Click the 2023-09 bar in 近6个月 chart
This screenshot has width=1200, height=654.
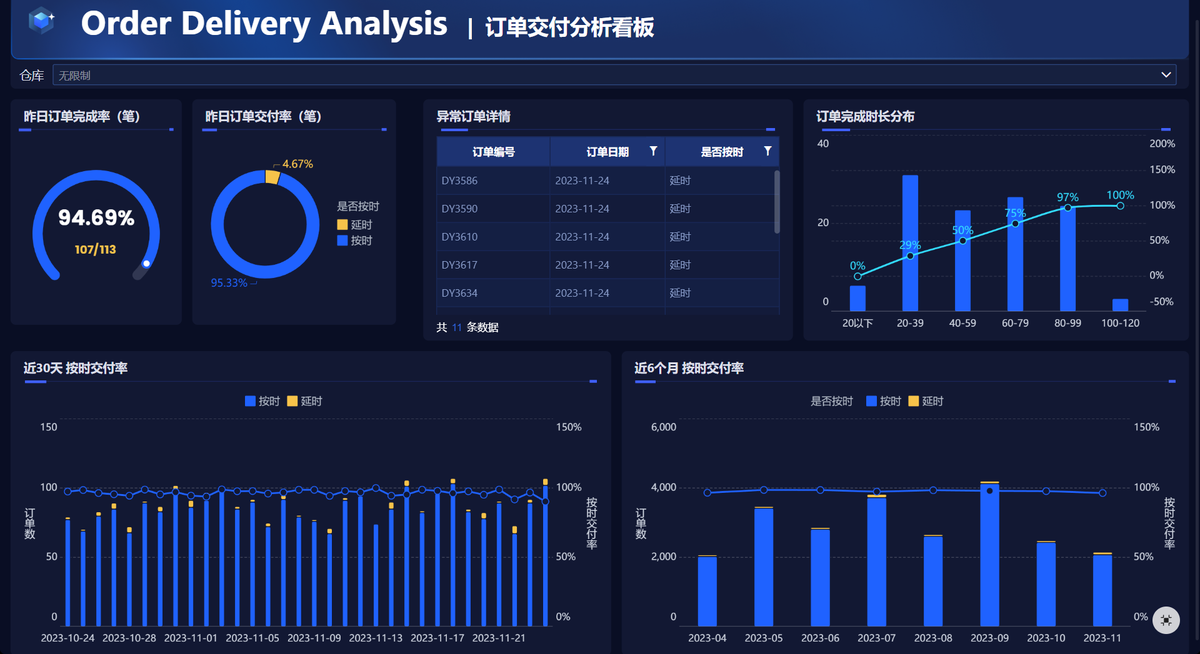click(x=990, y=554)
